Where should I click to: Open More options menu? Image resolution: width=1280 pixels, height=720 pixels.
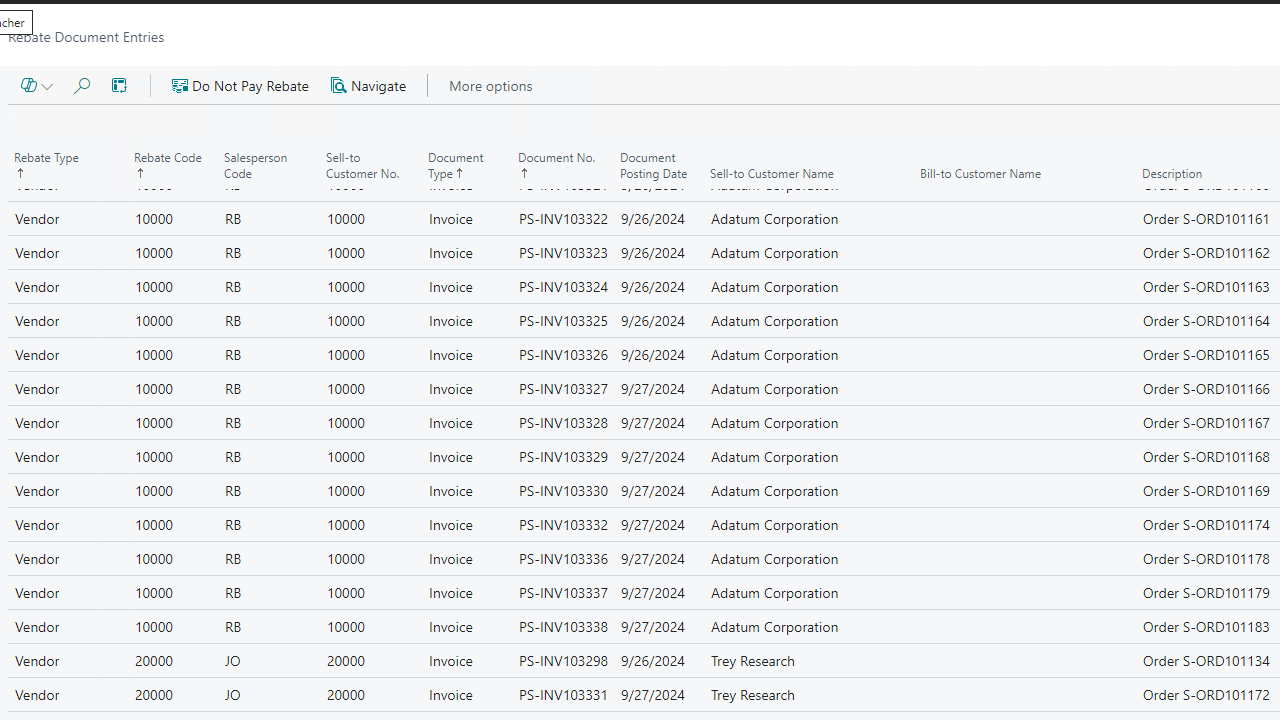point(490,86)
